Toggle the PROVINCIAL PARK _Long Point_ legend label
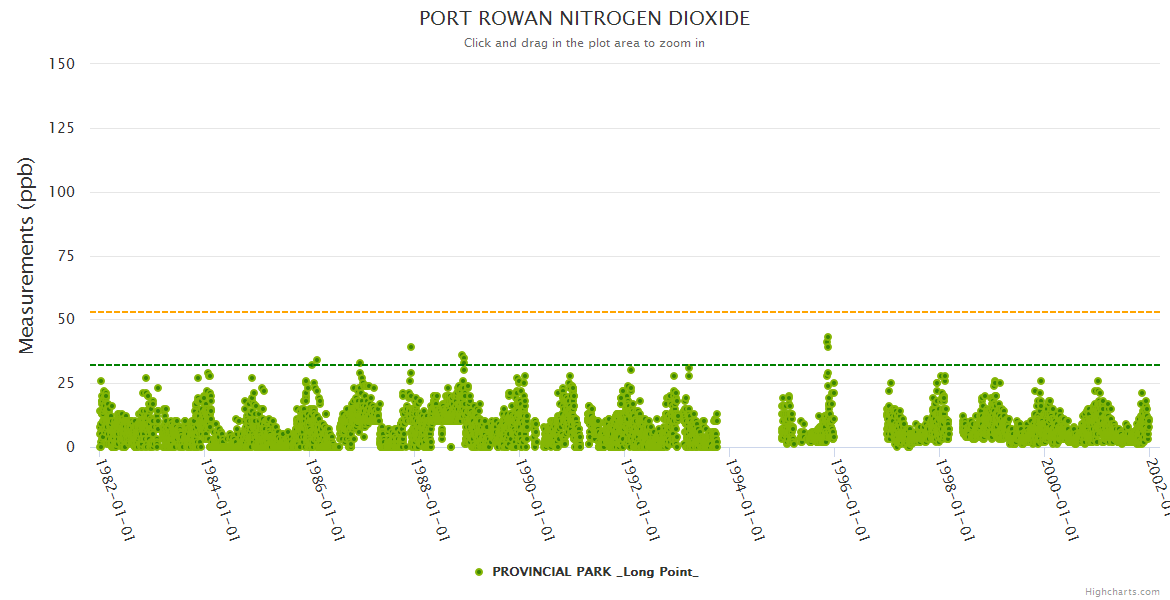Screen dimensions: 1170x600 coord(595,572)
